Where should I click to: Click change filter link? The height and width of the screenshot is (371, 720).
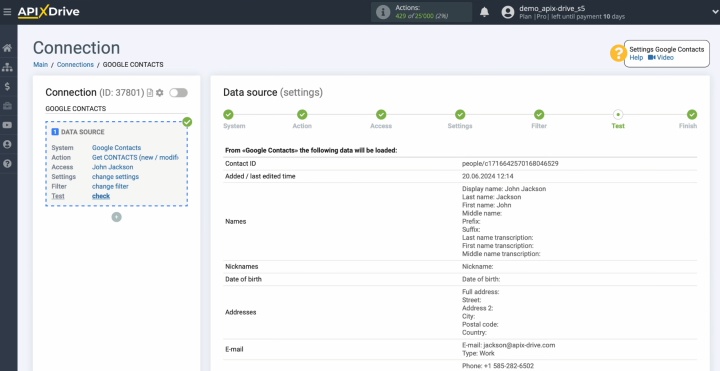click(x=110, y=186)
